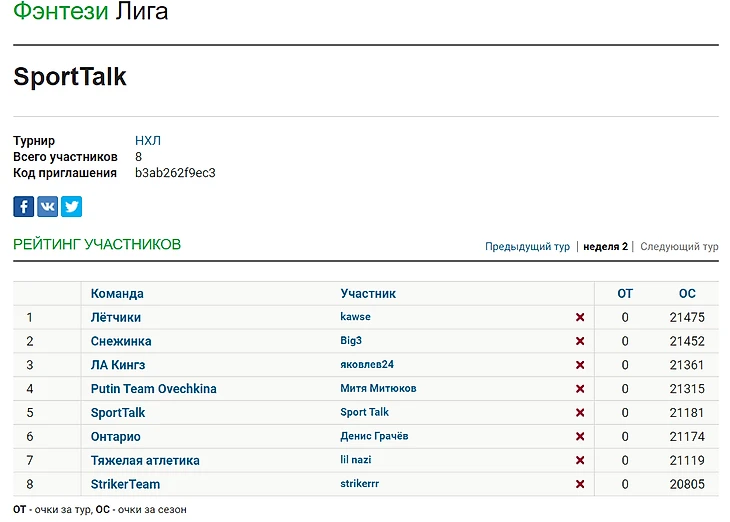Click red X next to яковлев24
Image resolution: width=730 pixels, height=522 pixels.
(580, 366)
